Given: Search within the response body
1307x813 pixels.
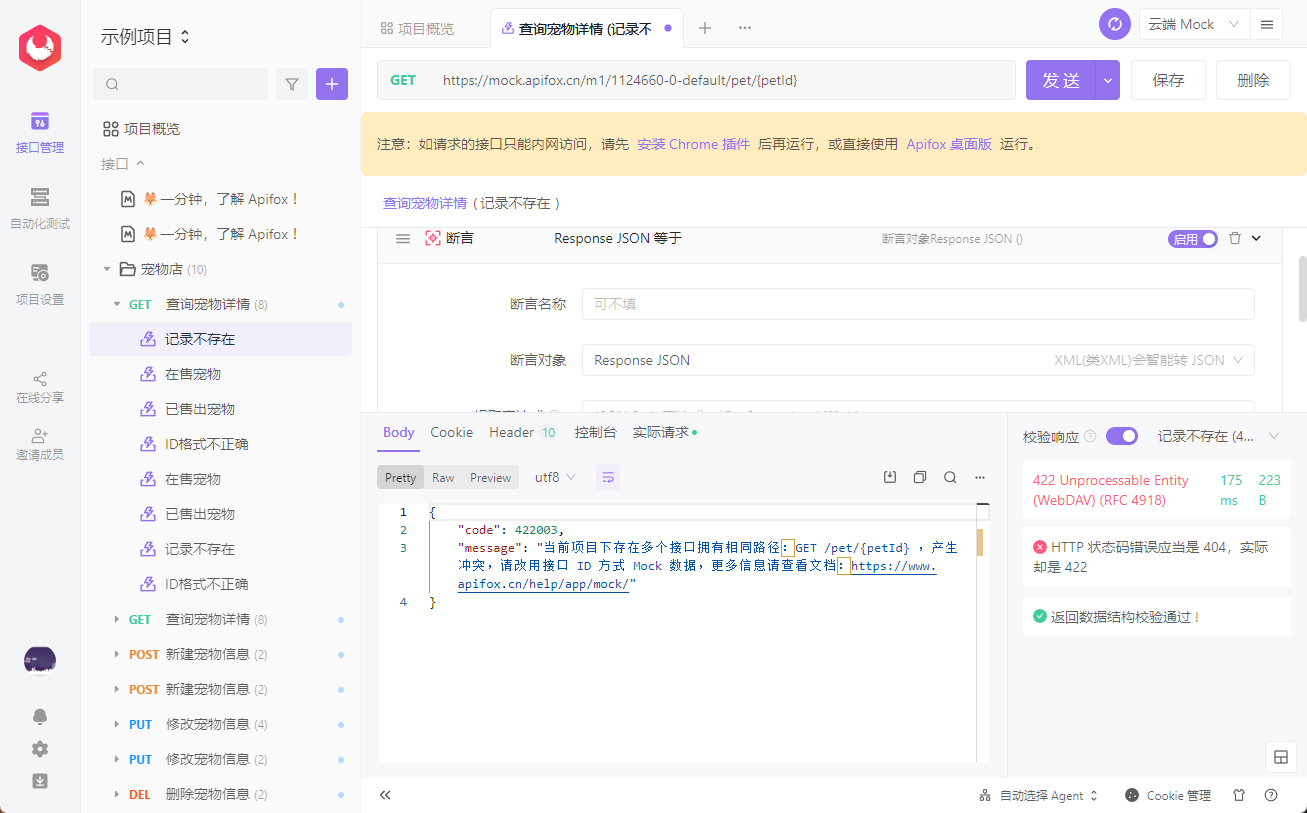Looking at the screenshot, I should point(949,477).
